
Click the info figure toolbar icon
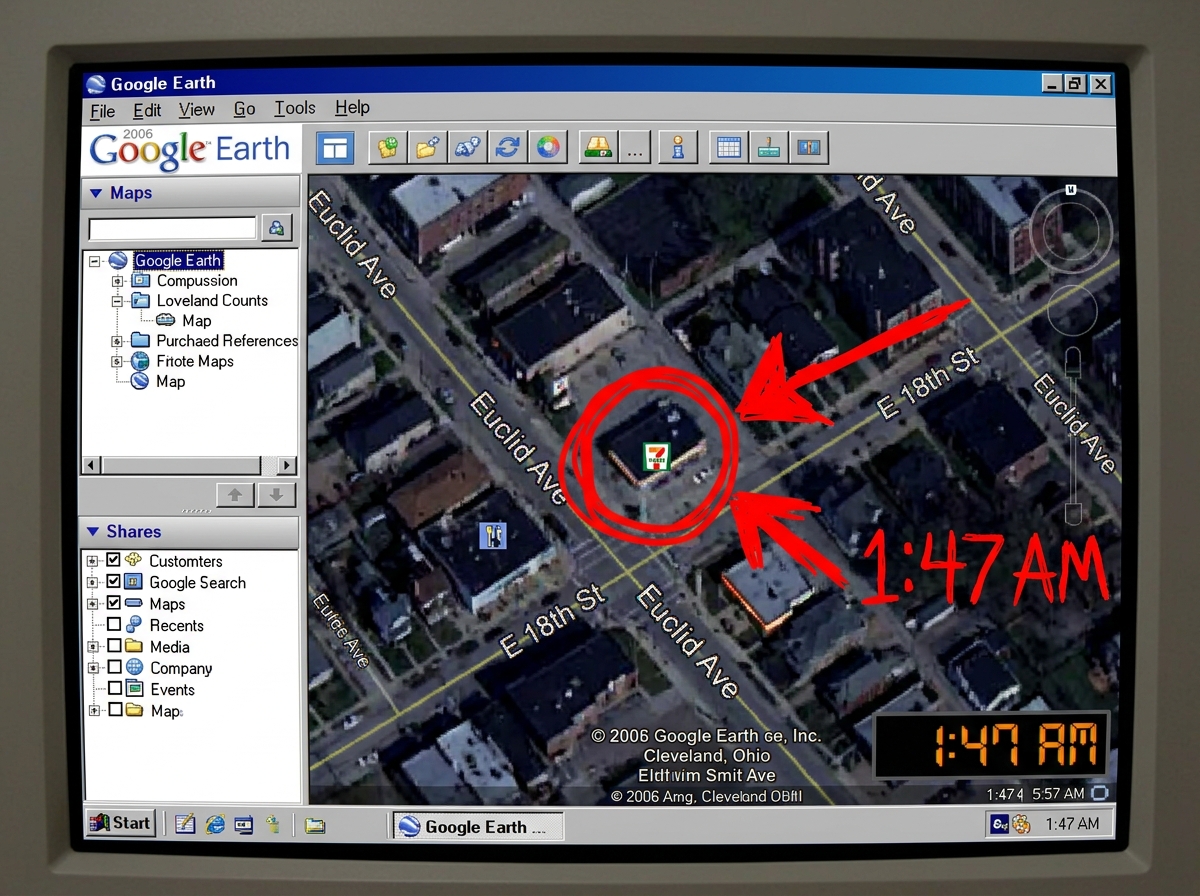[679, 148]
